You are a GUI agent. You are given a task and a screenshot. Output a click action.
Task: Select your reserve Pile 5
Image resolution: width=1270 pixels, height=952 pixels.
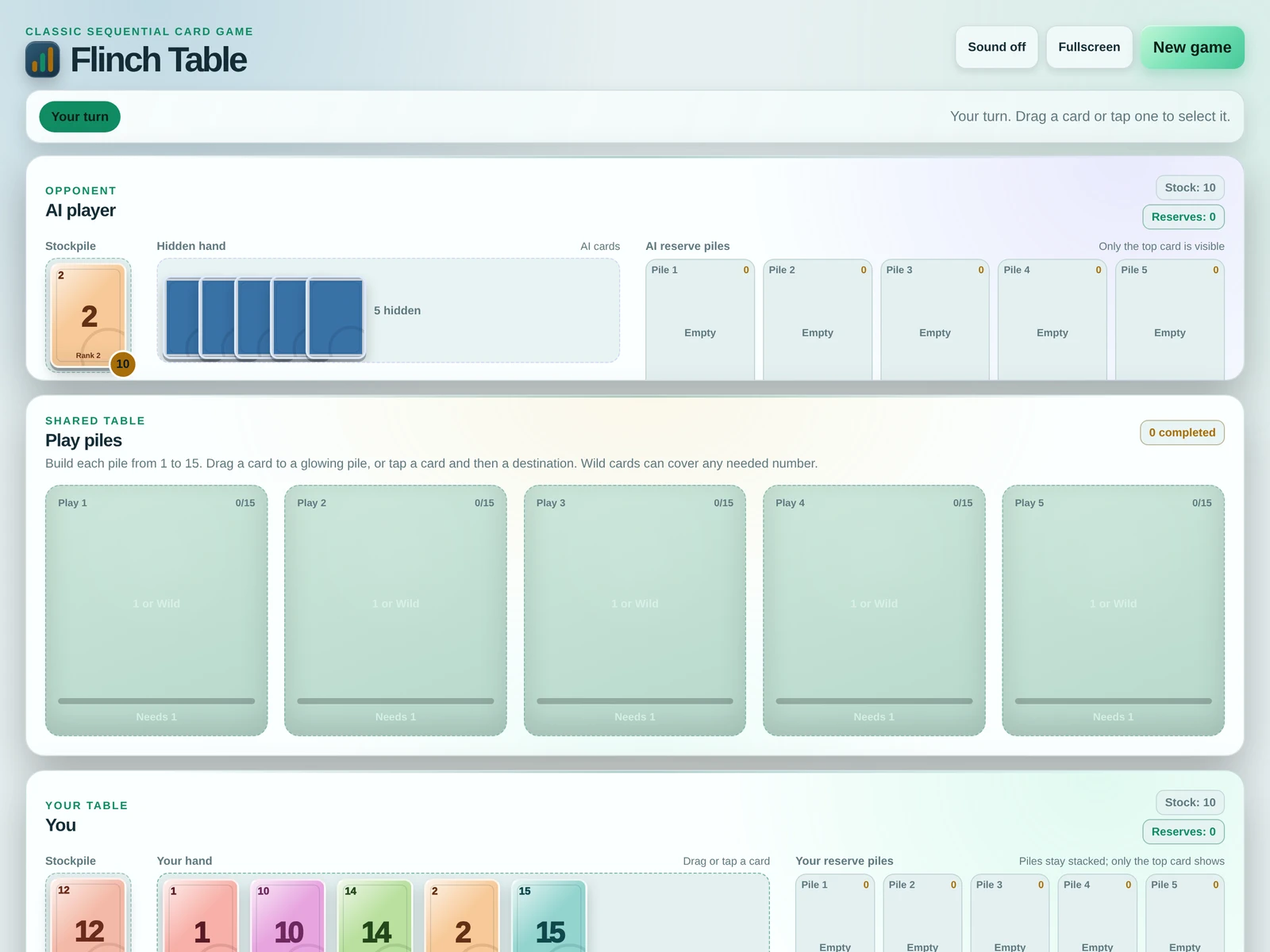pyautogui.click(x=1185, y=913)
